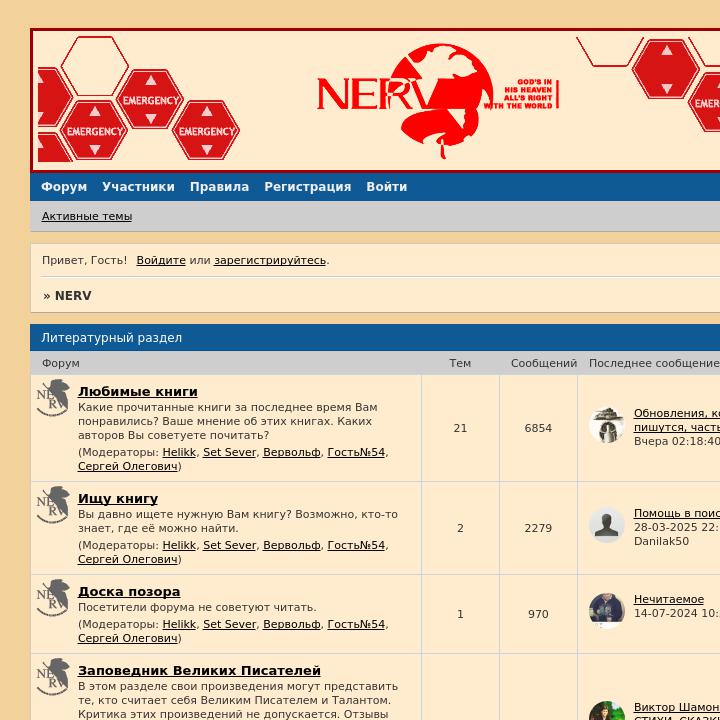
Task: Open Danilak50's gray default avatar
Action: pos(606,526)
